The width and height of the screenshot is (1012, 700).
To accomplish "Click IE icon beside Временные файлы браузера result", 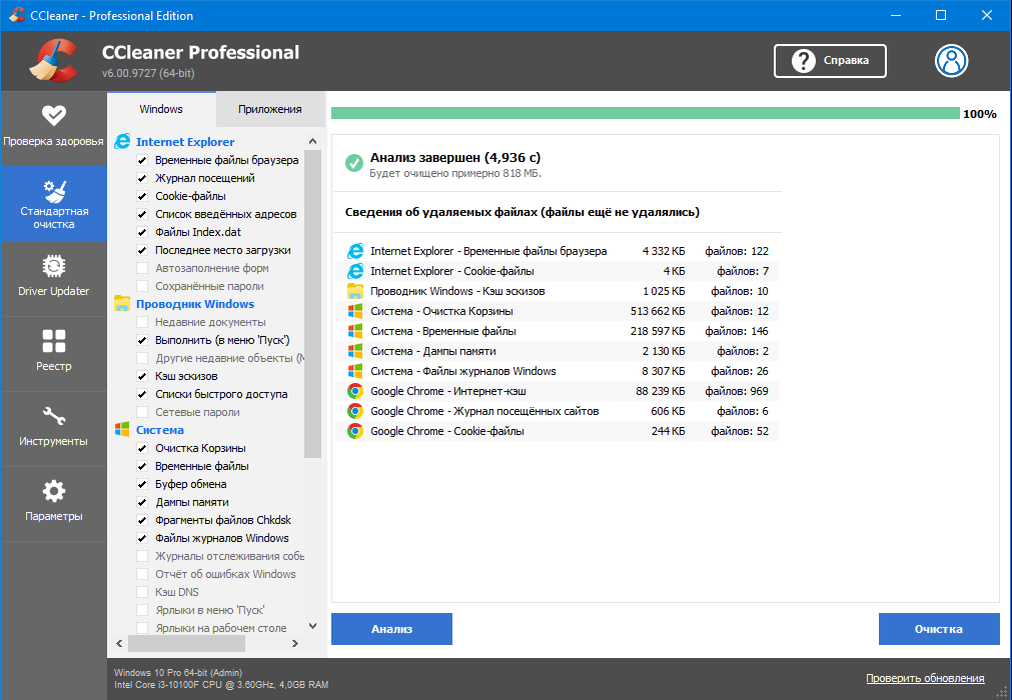I will 355,251.
